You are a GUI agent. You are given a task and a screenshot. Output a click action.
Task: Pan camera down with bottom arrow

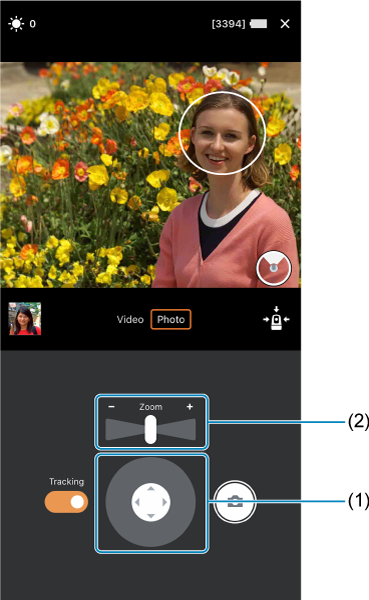(x=151, y=516)
